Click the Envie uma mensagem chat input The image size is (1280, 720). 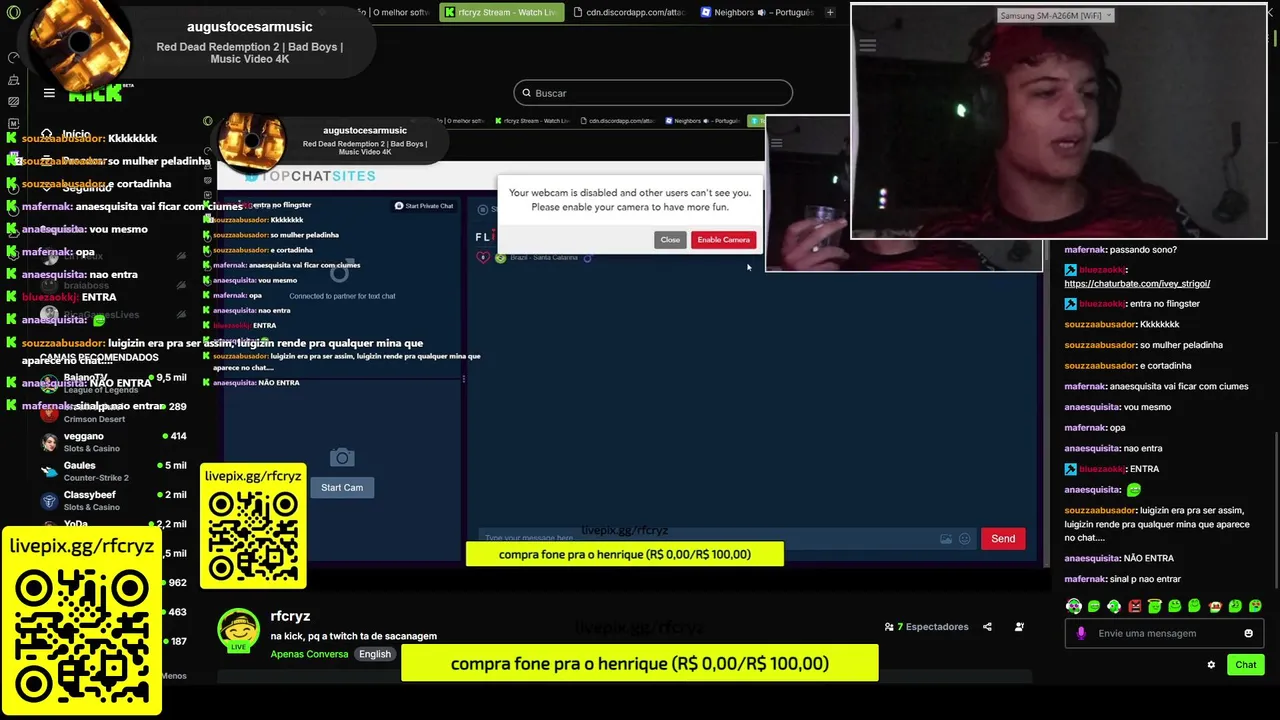coord(1166,633)
